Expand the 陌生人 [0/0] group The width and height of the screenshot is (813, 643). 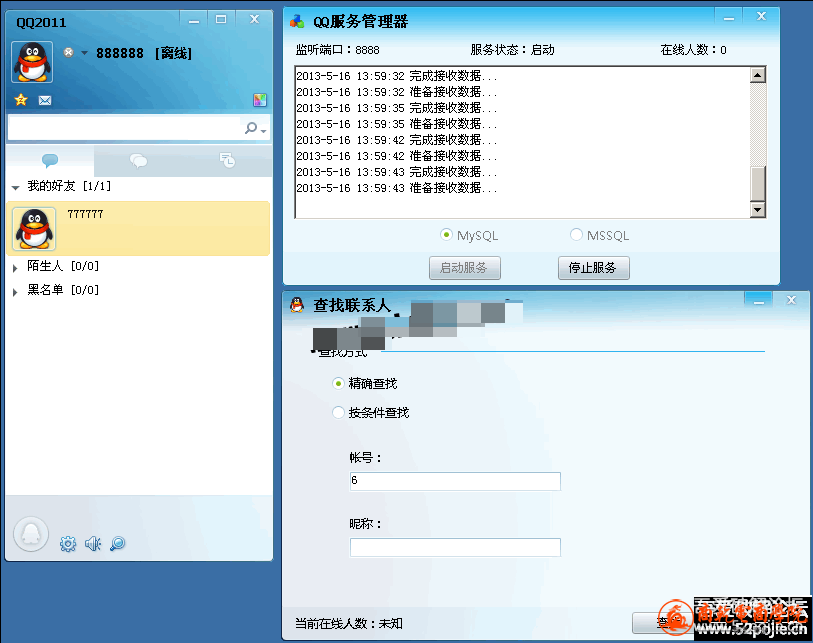[15, 268]
